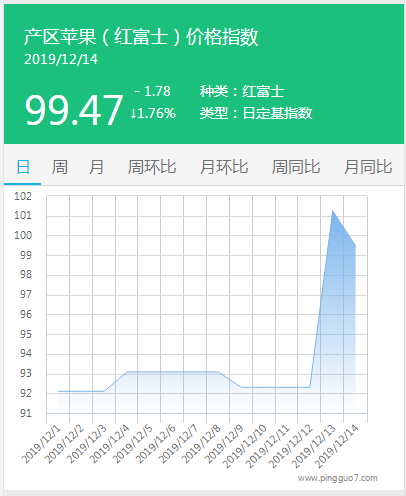The width and height of the screenshot is (406, 496).
Task: Click the chart peak data point near 101
Action: point(332,211)
